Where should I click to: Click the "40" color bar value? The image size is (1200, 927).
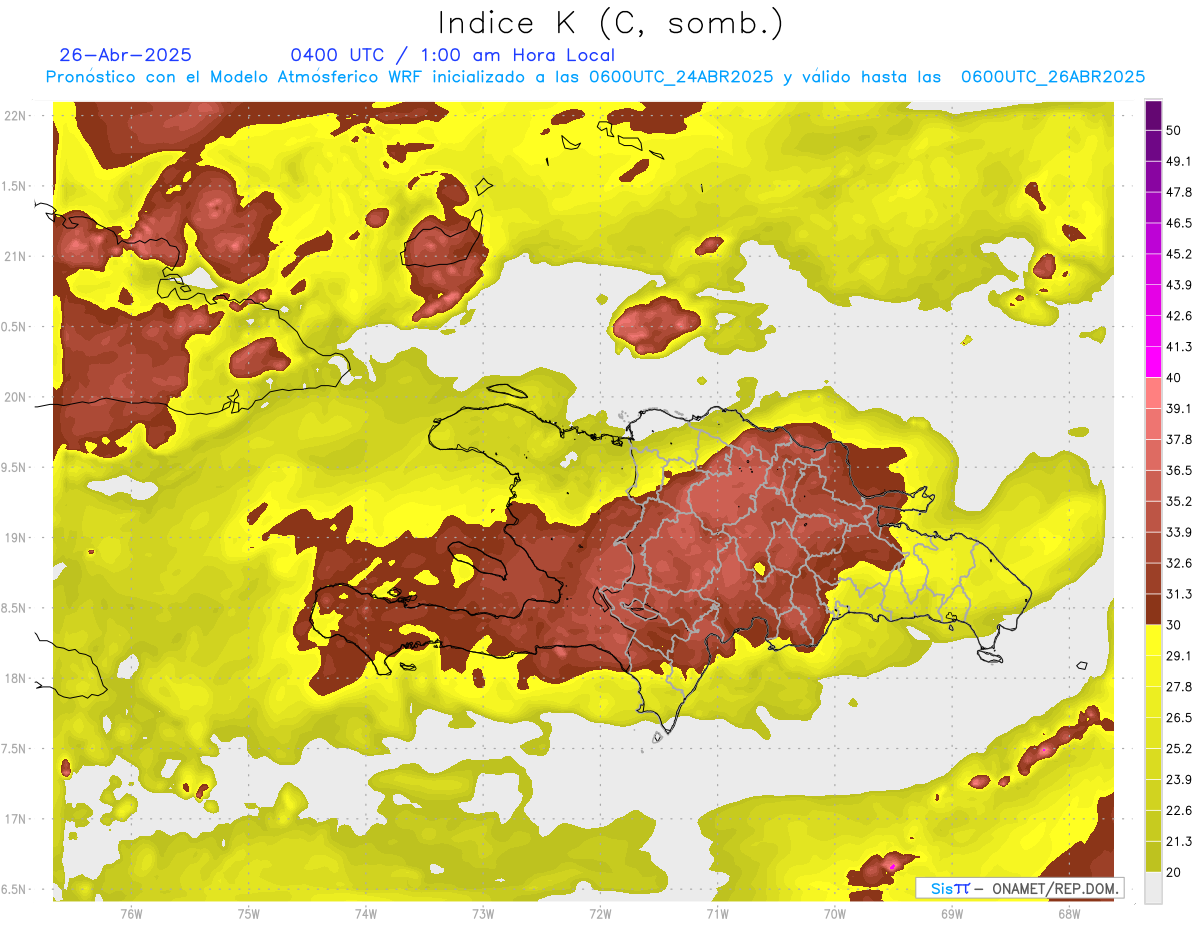click(x=1173, y=378)
